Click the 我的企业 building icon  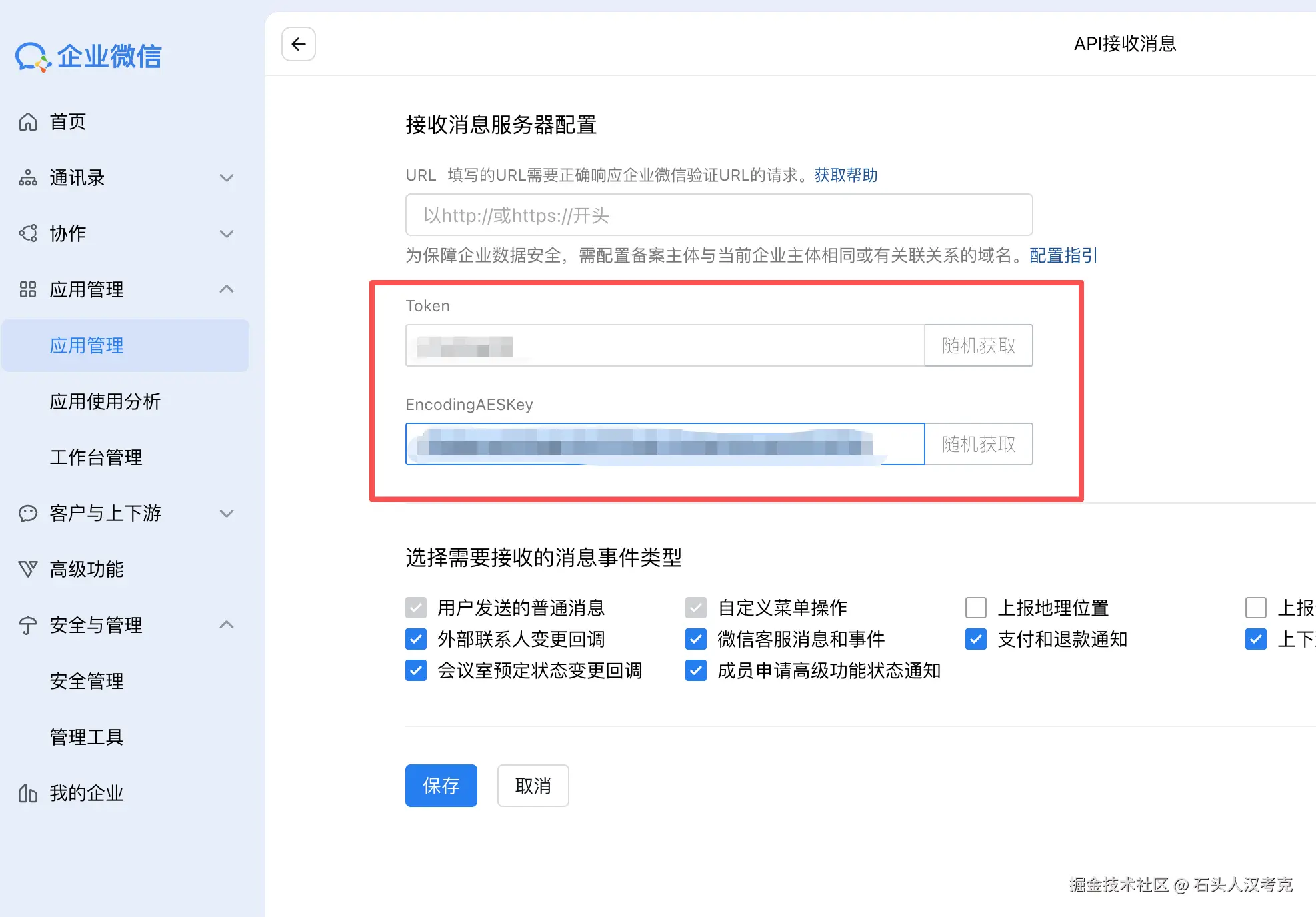(27, 793)
